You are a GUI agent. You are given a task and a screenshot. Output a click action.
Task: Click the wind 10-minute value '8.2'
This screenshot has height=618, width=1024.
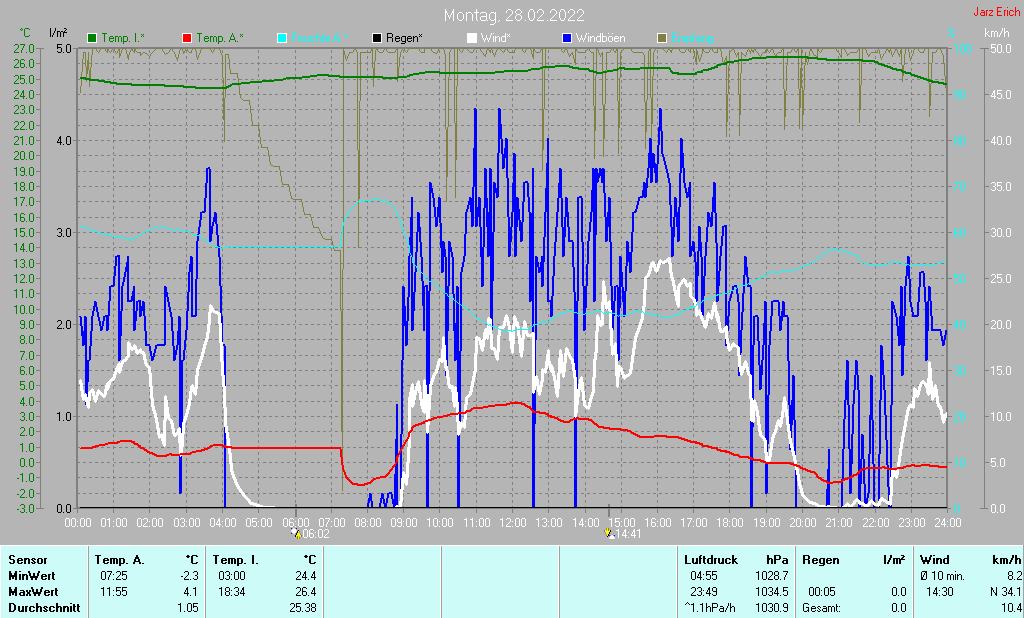pos(1014,576)
